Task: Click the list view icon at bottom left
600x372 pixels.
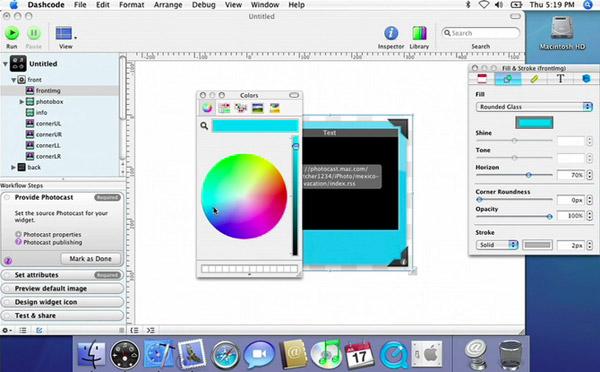Action: coord(23,330)
